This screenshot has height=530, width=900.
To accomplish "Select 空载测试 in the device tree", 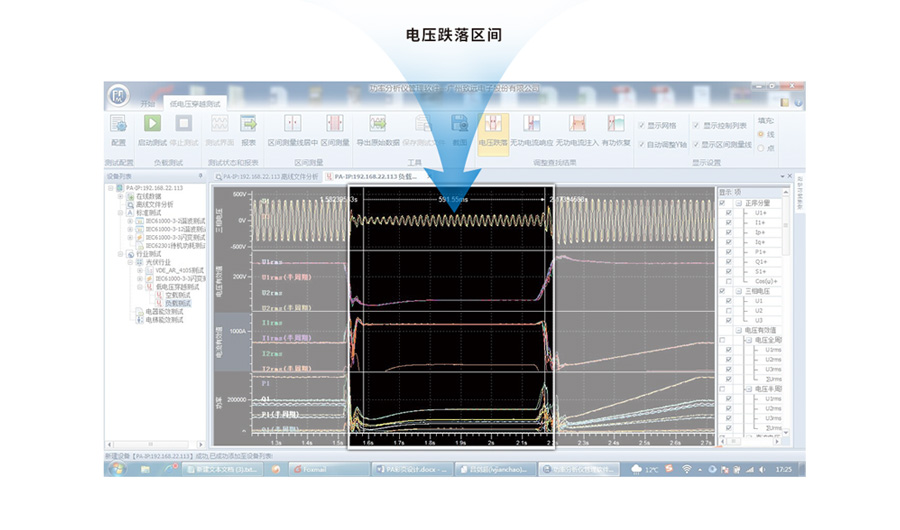I will (x=173, y=295).
